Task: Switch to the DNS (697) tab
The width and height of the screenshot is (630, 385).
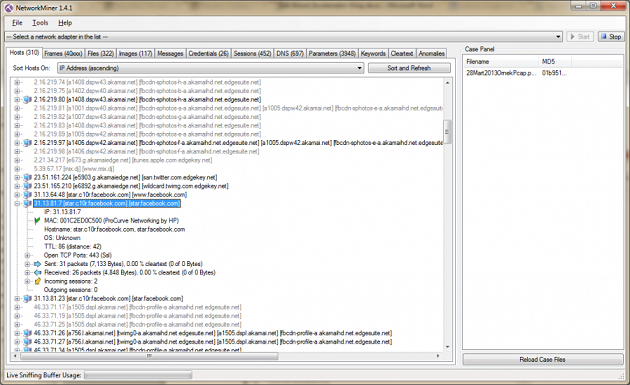Action: 290,53
